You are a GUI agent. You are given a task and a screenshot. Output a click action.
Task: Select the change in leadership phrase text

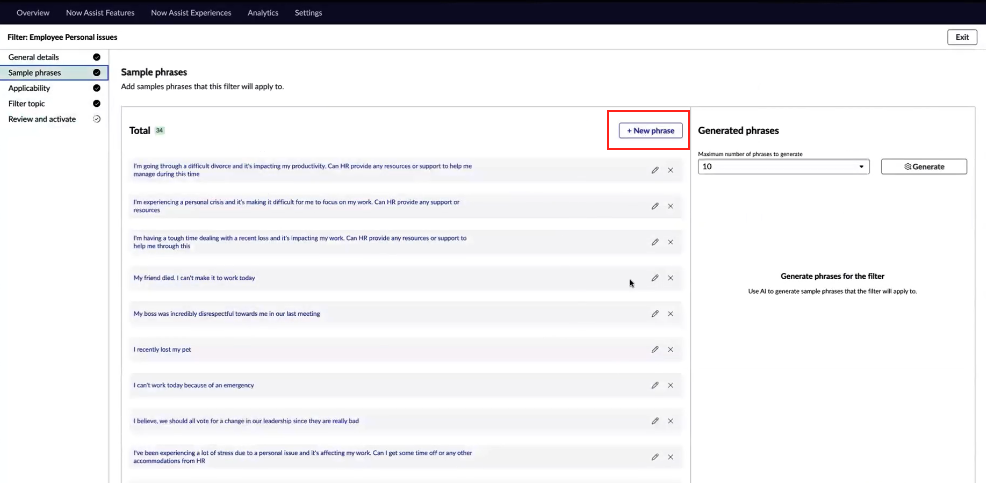pos(246,421)
